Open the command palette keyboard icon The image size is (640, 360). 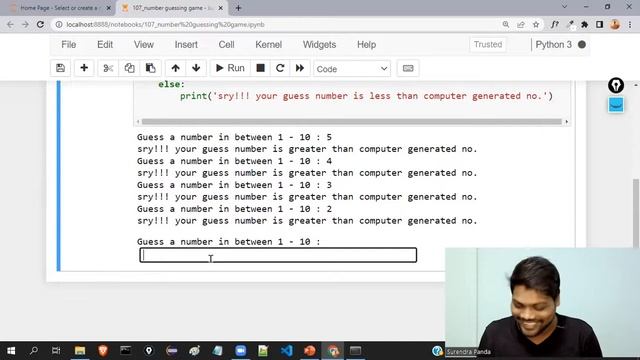click(x=408, y=68)
